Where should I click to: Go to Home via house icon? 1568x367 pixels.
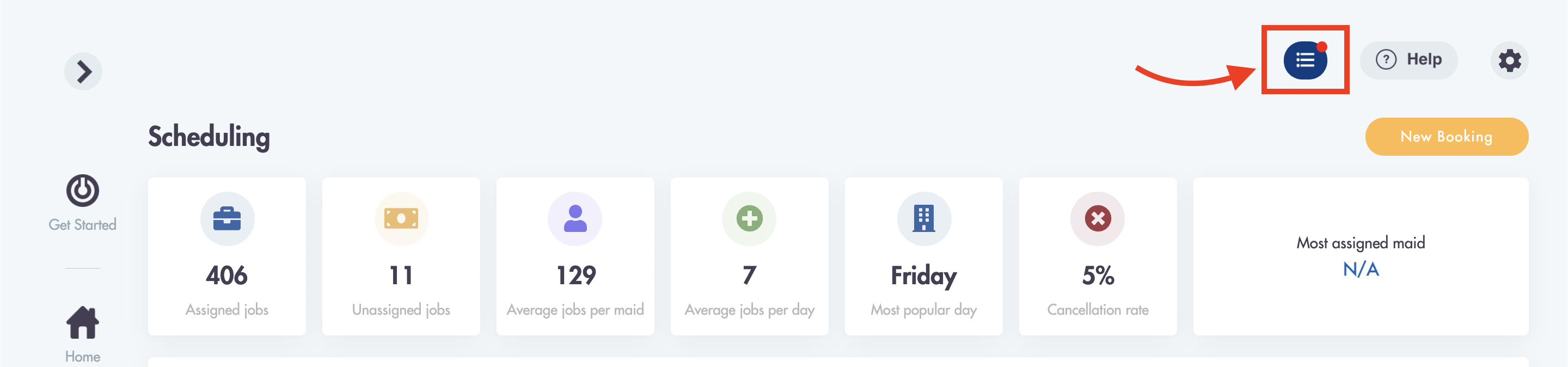(x=83, y=322)
